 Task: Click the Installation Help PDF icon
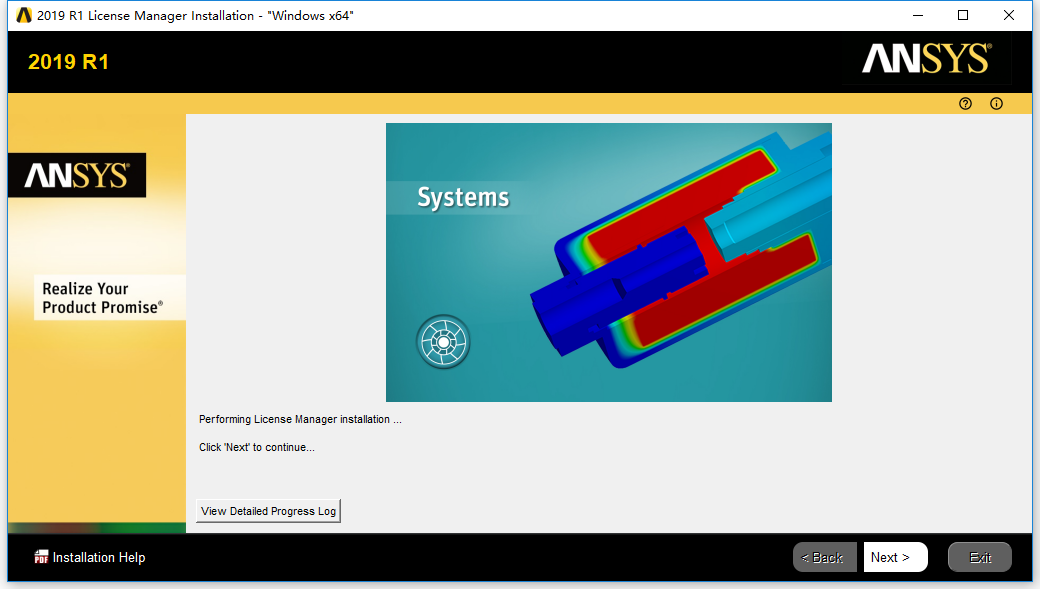pyautogui.click(x=41, y=557)
